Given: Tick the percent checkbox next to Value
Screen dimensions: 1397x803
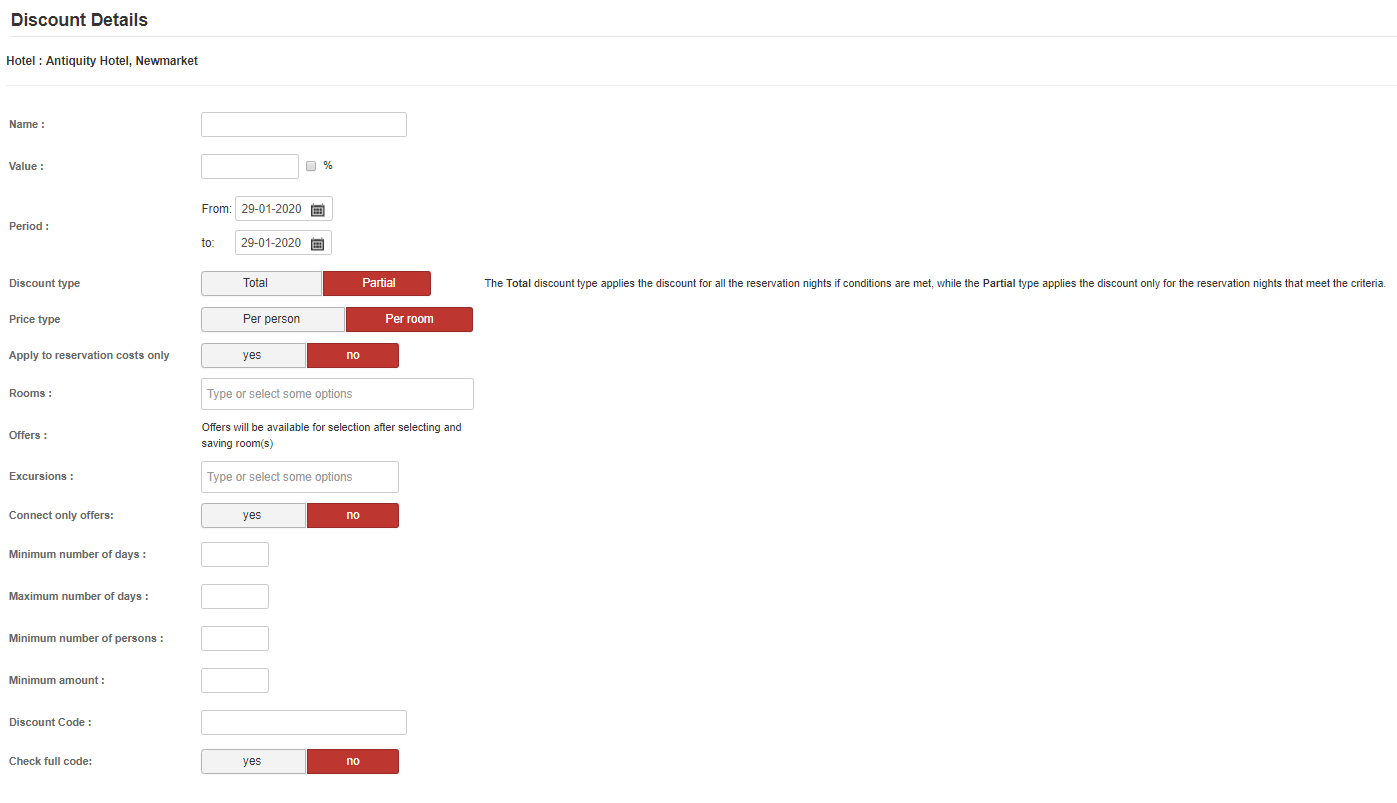Looking at the screenshot, I should (311, 166).
